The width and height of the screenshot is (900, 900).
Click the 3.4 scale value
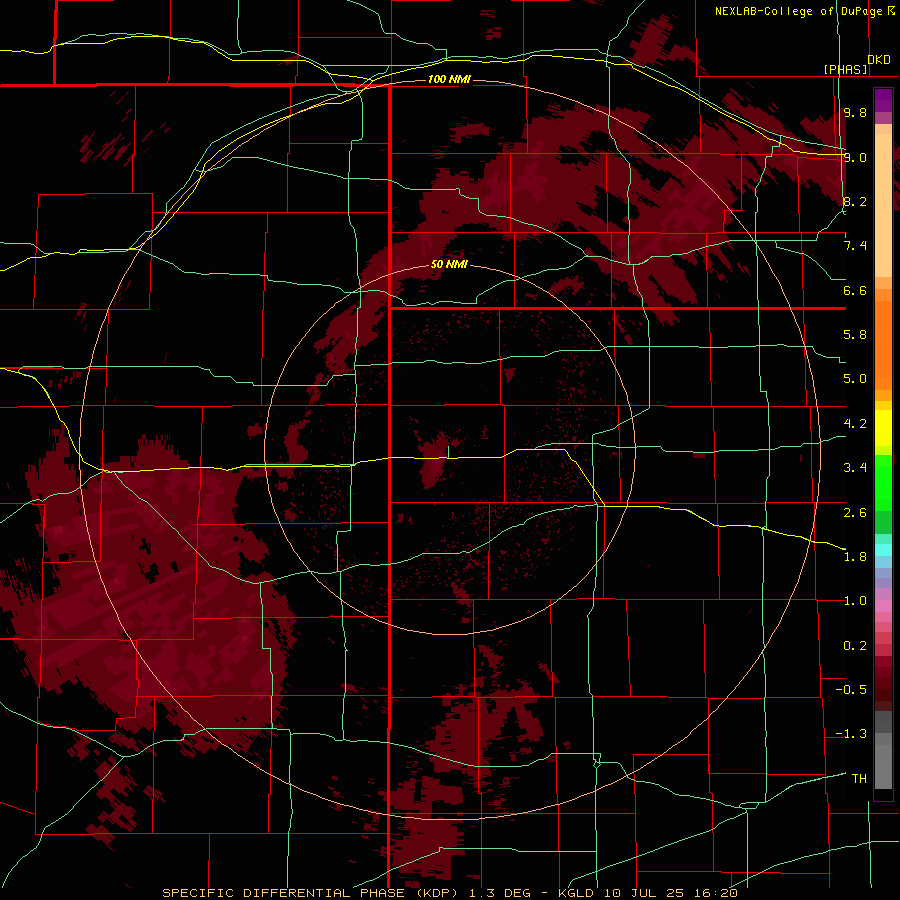pyautogui.click(x=855, y=468)
